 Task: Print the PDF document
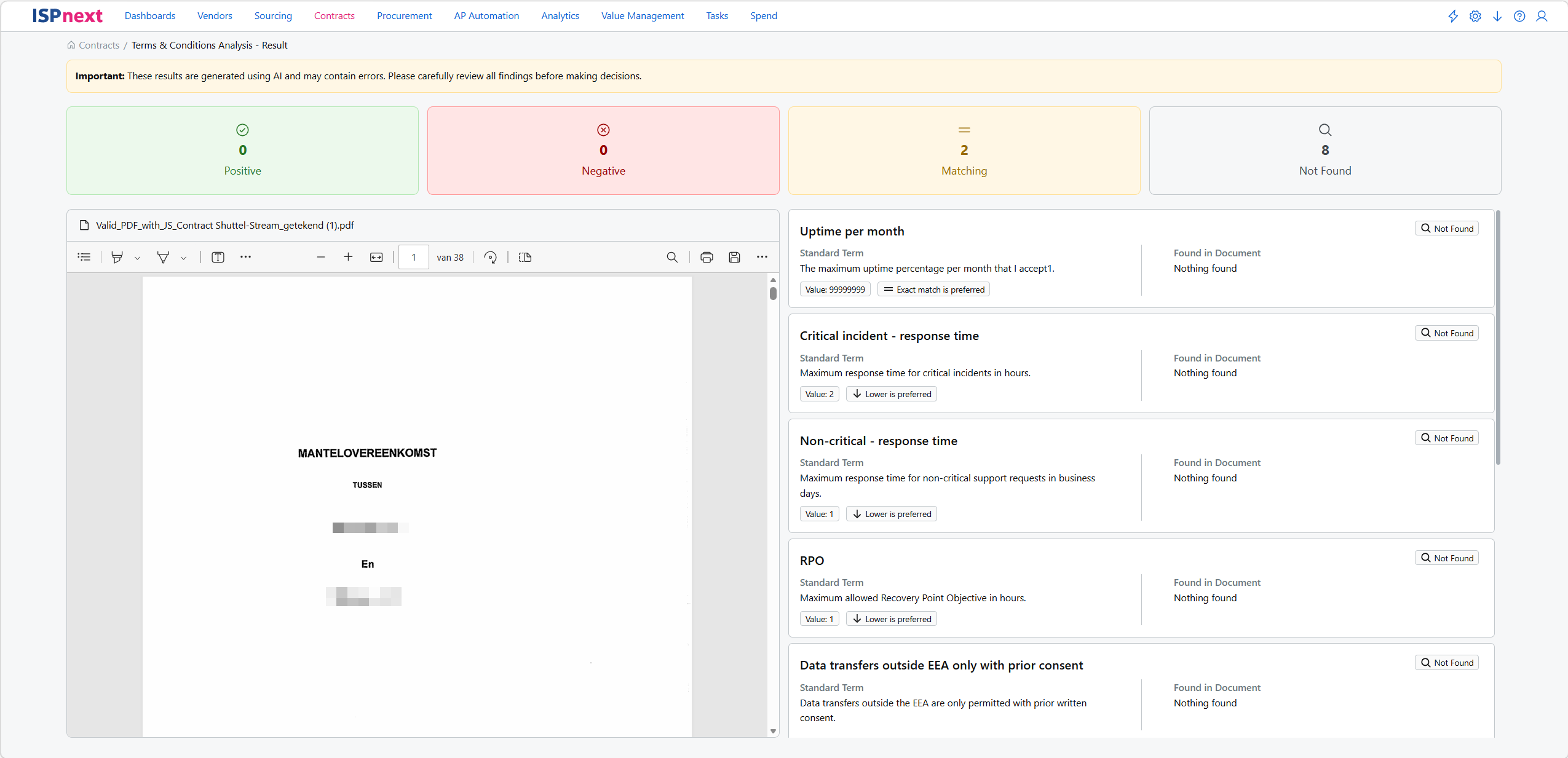707,257
